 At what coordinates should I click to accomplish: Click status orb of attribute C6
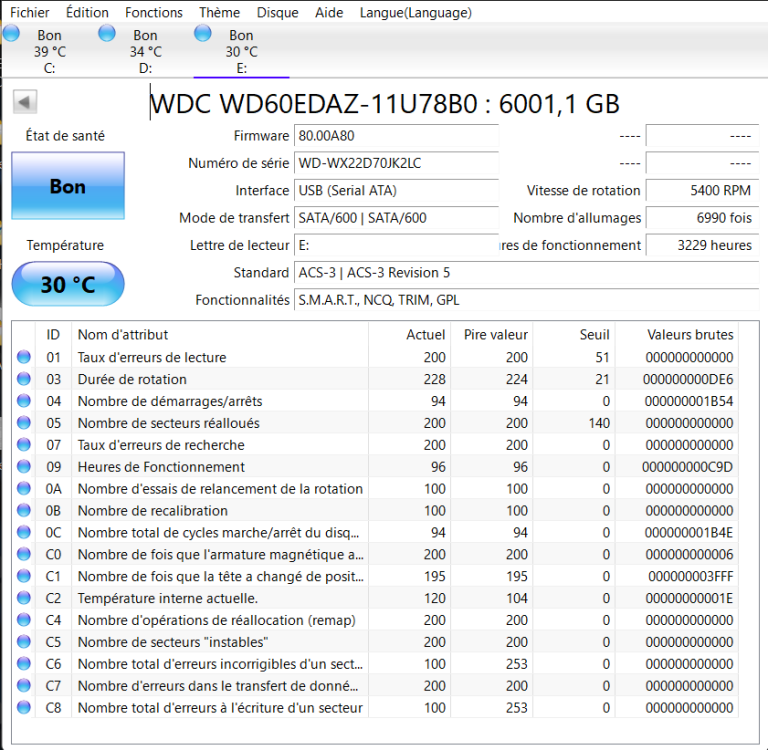(x=24, y=664)
